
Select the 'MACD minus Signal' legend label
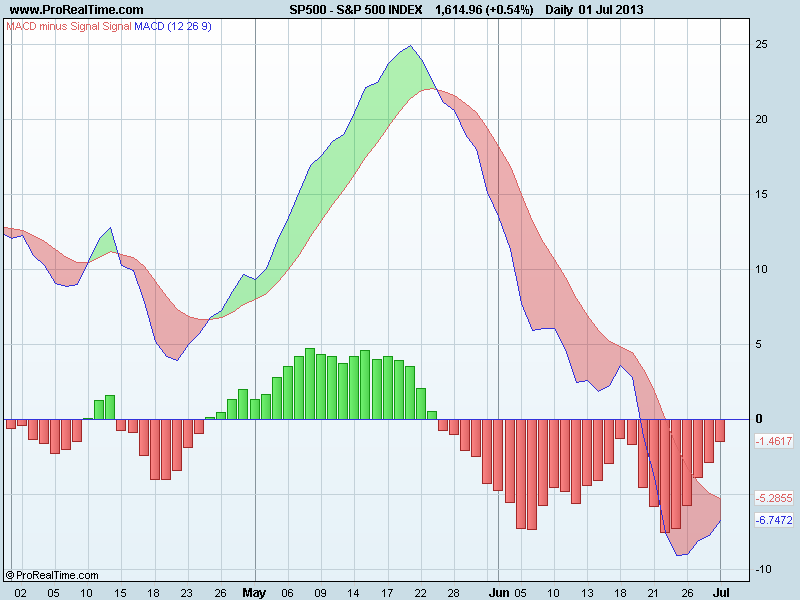tap(53, 26)
